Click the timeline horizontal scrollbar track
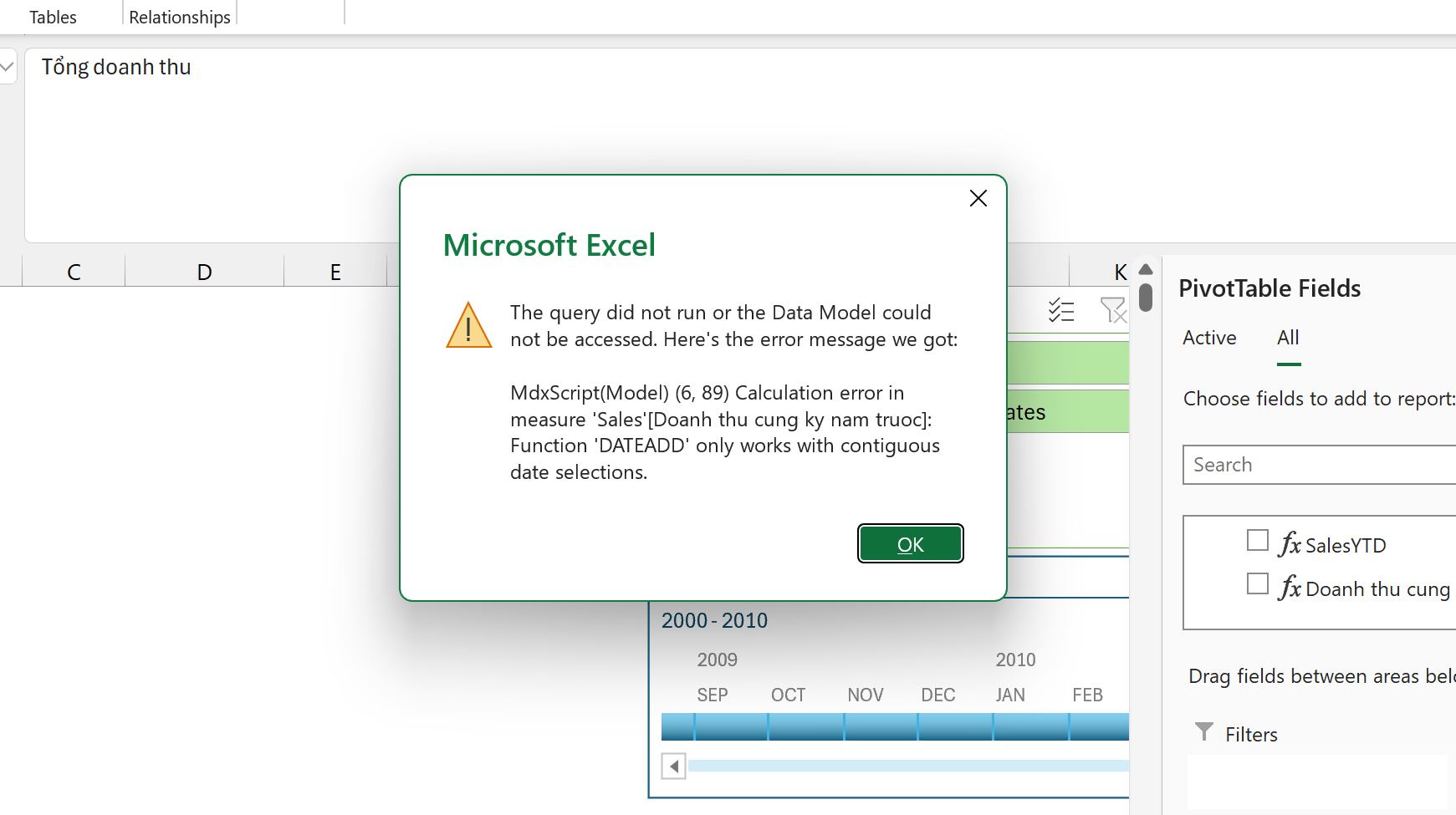The height and width of the screenshot is (815, 1456). click(908, 766)
